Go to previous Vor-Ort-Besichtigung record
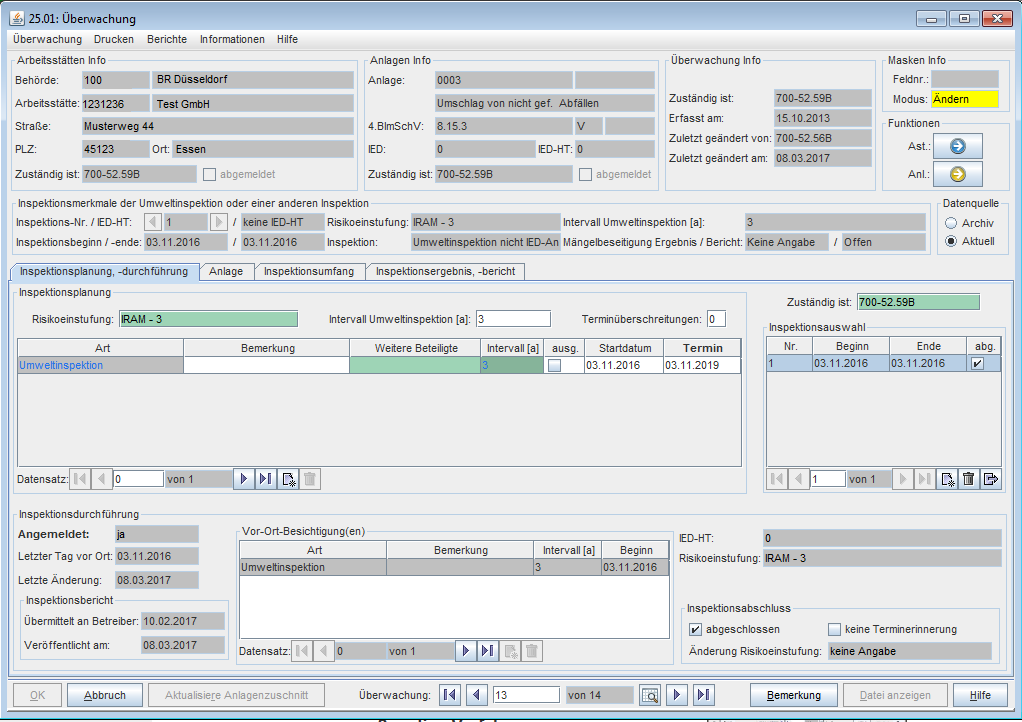The height and width of the screenshot is (722, 1022). click(x=323, y=651)
